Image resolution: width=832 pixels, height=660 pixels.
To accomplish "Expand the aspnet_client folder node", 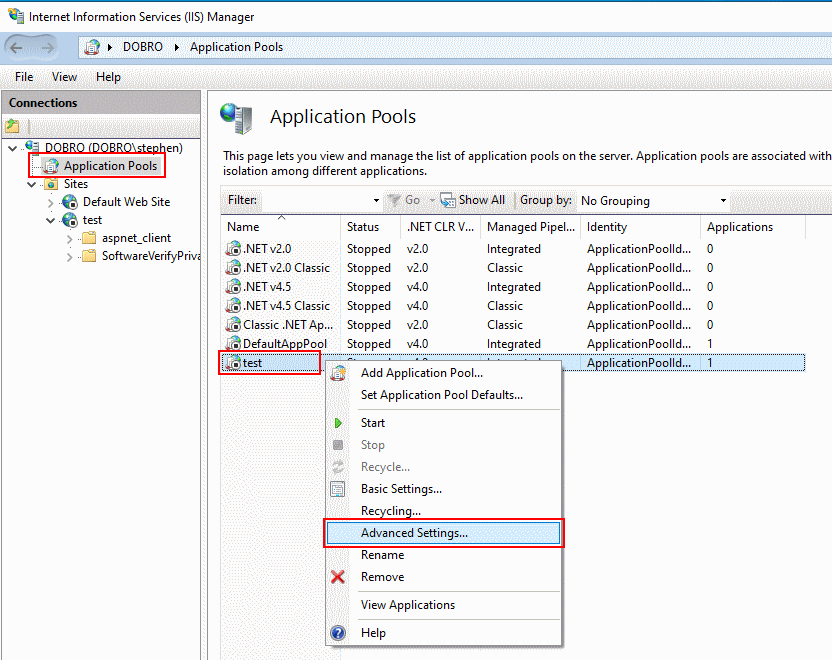I will pyautogui.click(x=70, y=239).
